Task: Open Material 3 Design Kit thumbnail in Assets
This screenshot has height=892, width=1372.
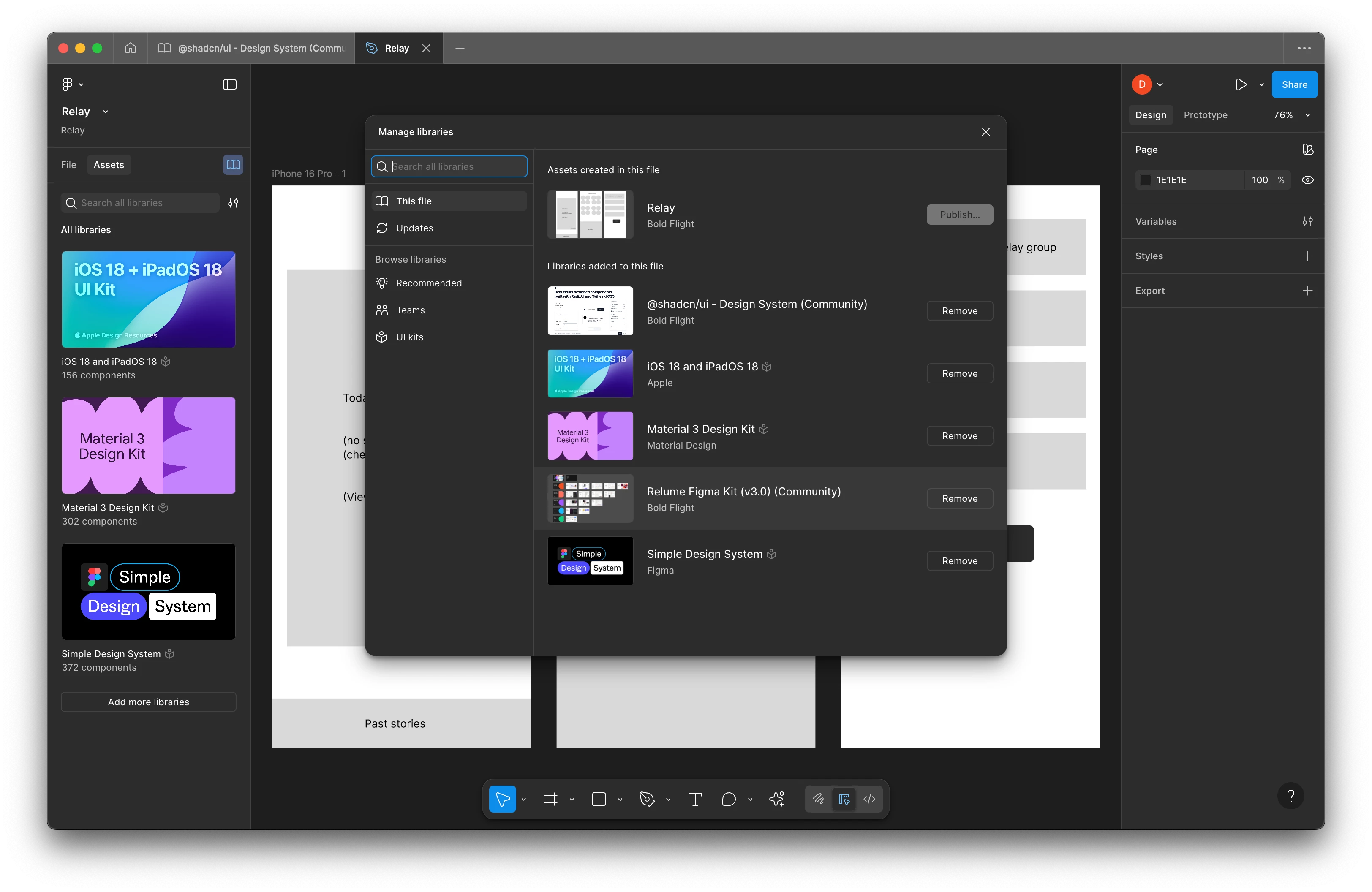Action: [x=148, y=446]
